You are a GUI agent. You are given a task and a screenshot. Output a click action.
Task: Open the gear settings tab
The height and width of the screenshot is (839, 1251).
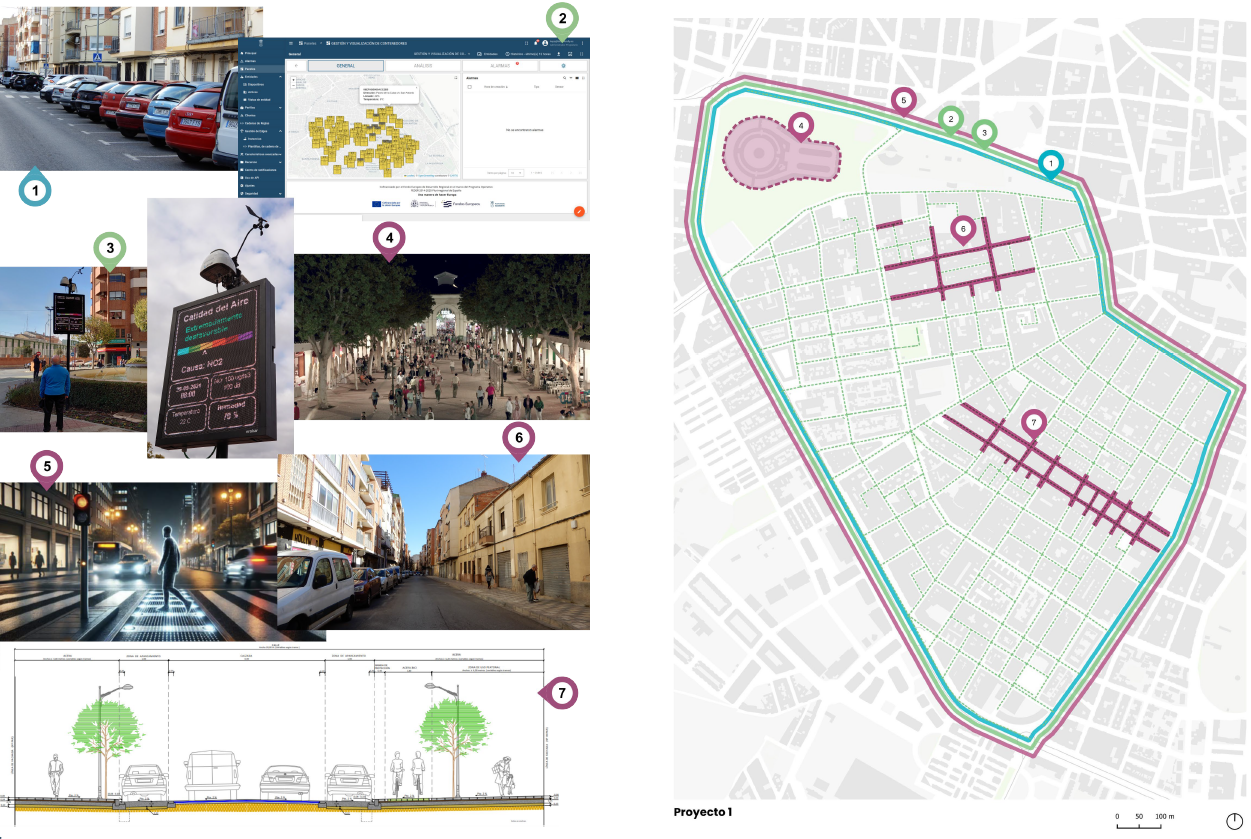pos(563,66)
